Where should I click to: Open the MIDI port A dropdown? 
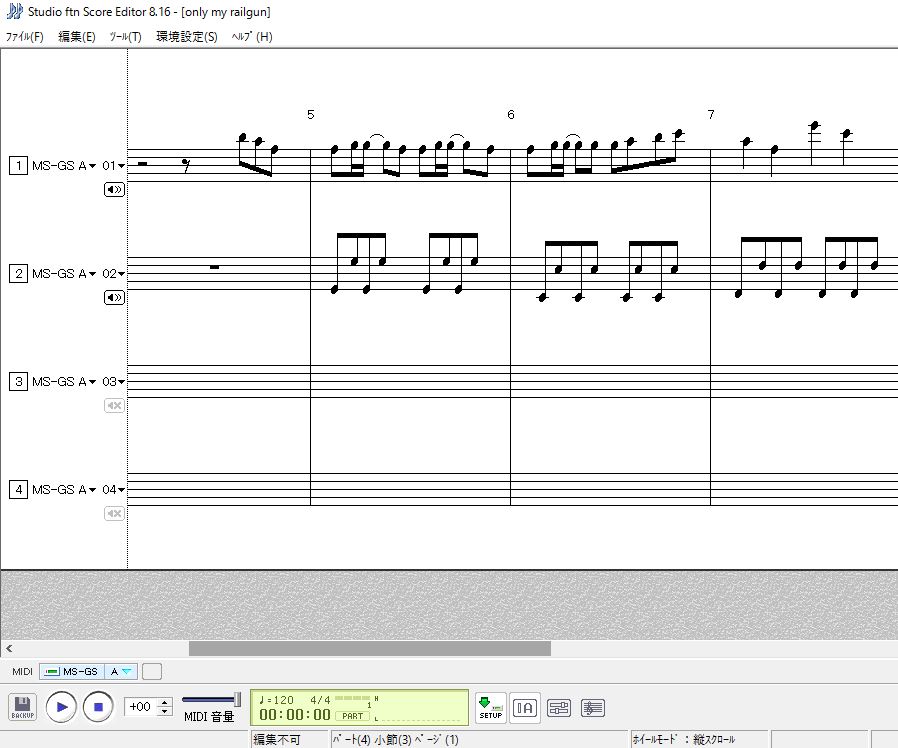121,671
